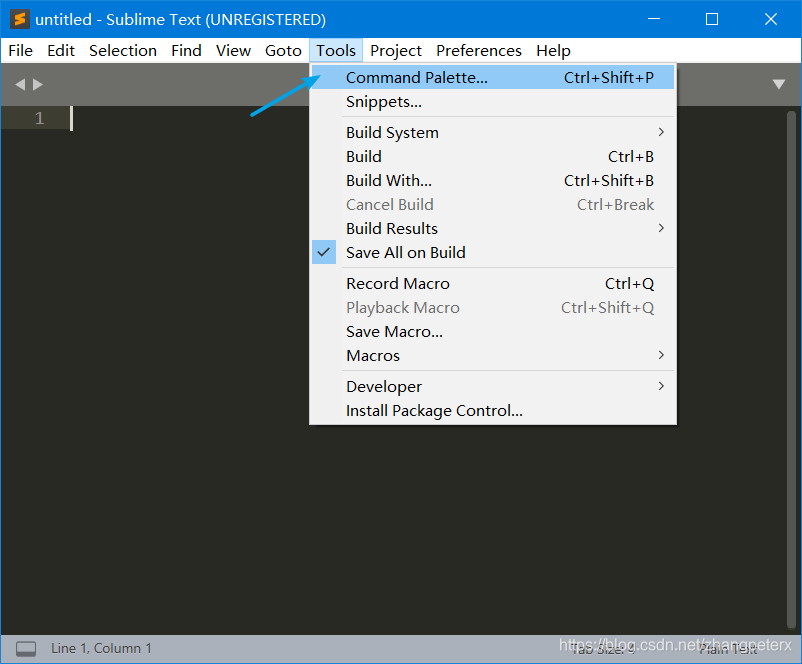Screen dimensions: 802x664
Task: Minimize the Sublime Text window
Action: point(654,19)
